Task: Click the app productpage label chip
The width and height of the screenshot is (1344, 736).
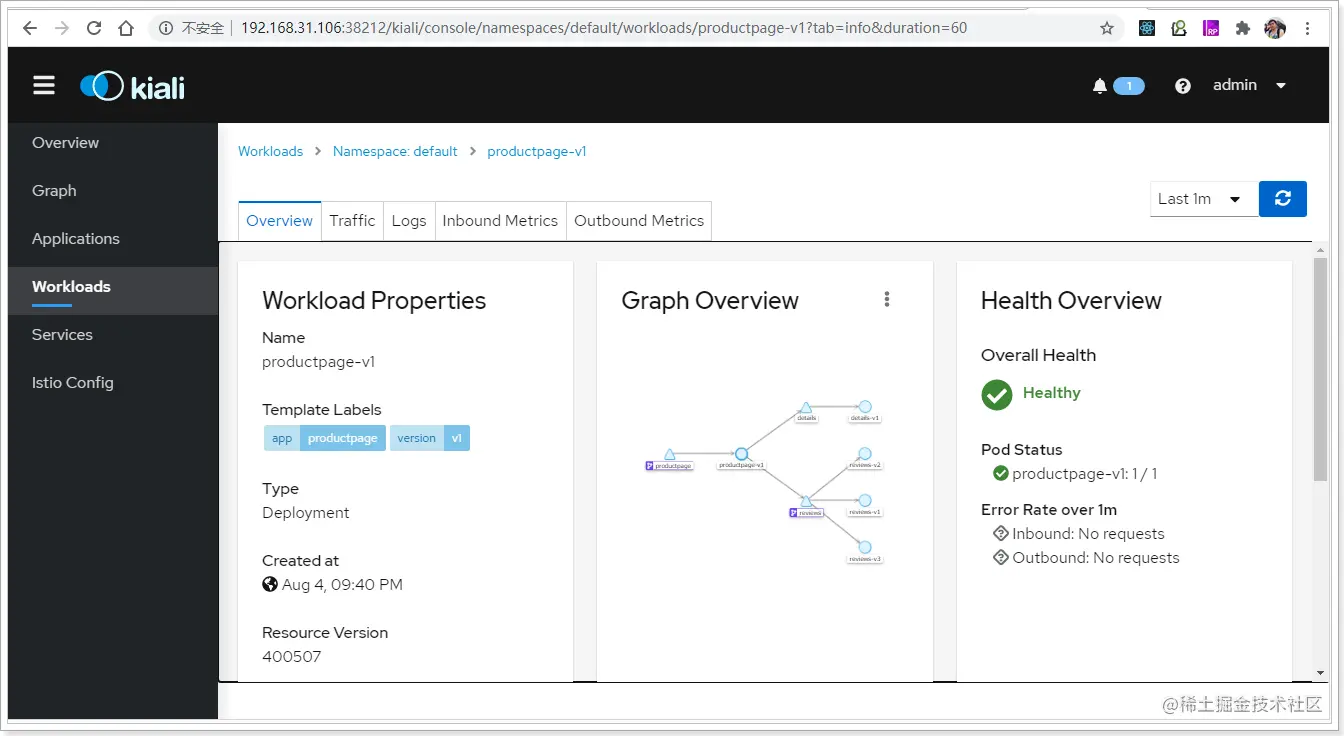Action: click(325, 438)
